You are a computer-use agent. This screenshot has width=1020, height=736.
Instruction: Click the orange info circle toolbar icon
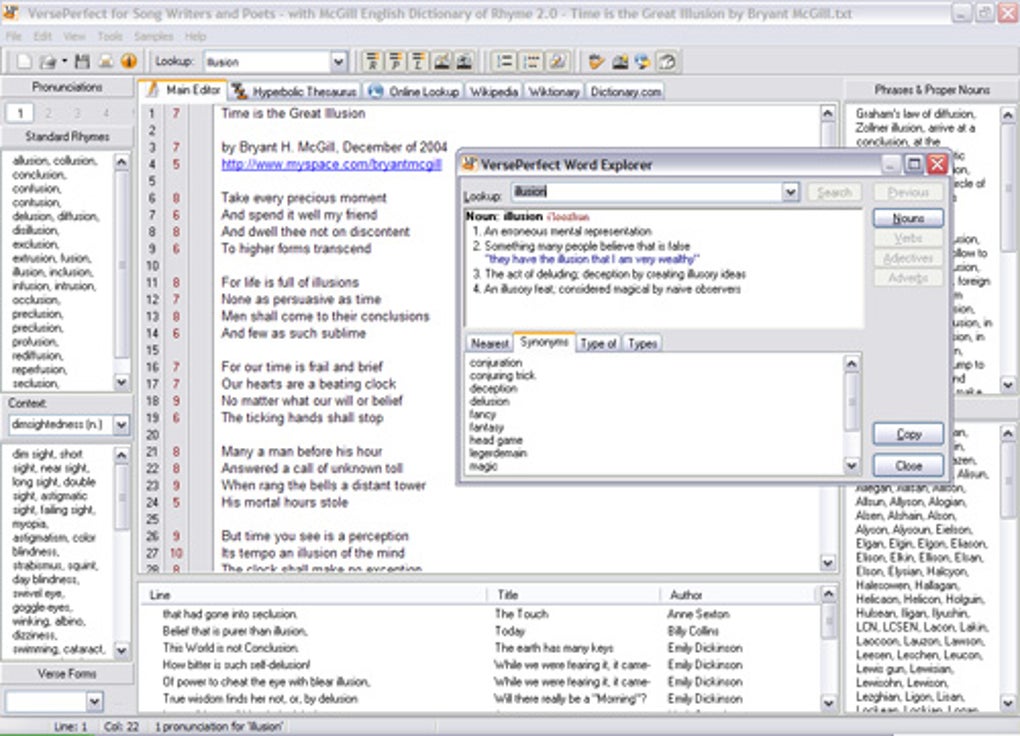tap(129, 62)
